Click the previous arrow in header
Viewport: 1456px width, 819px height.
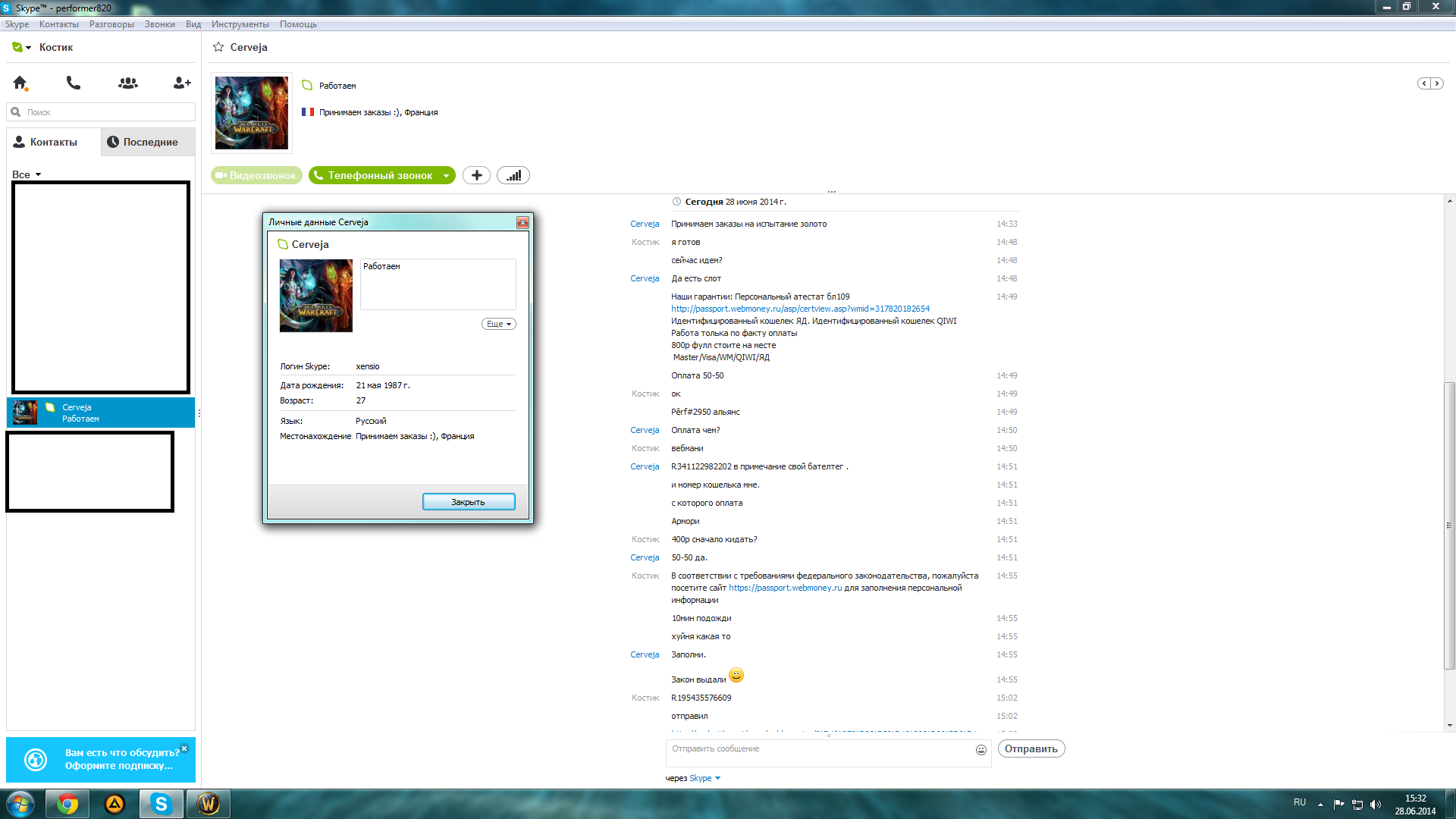coord(1424,83)
